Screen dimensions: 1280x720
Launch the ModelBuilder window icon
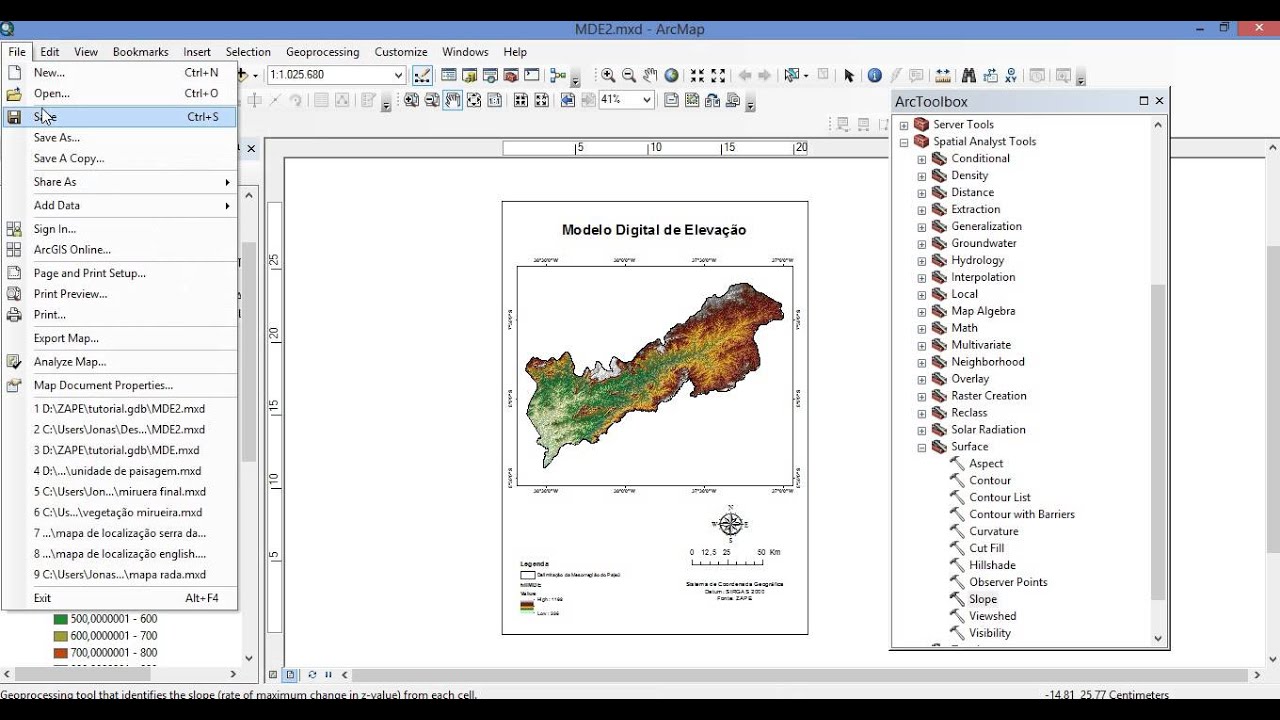pyautogui.click(x=558, y=75)
